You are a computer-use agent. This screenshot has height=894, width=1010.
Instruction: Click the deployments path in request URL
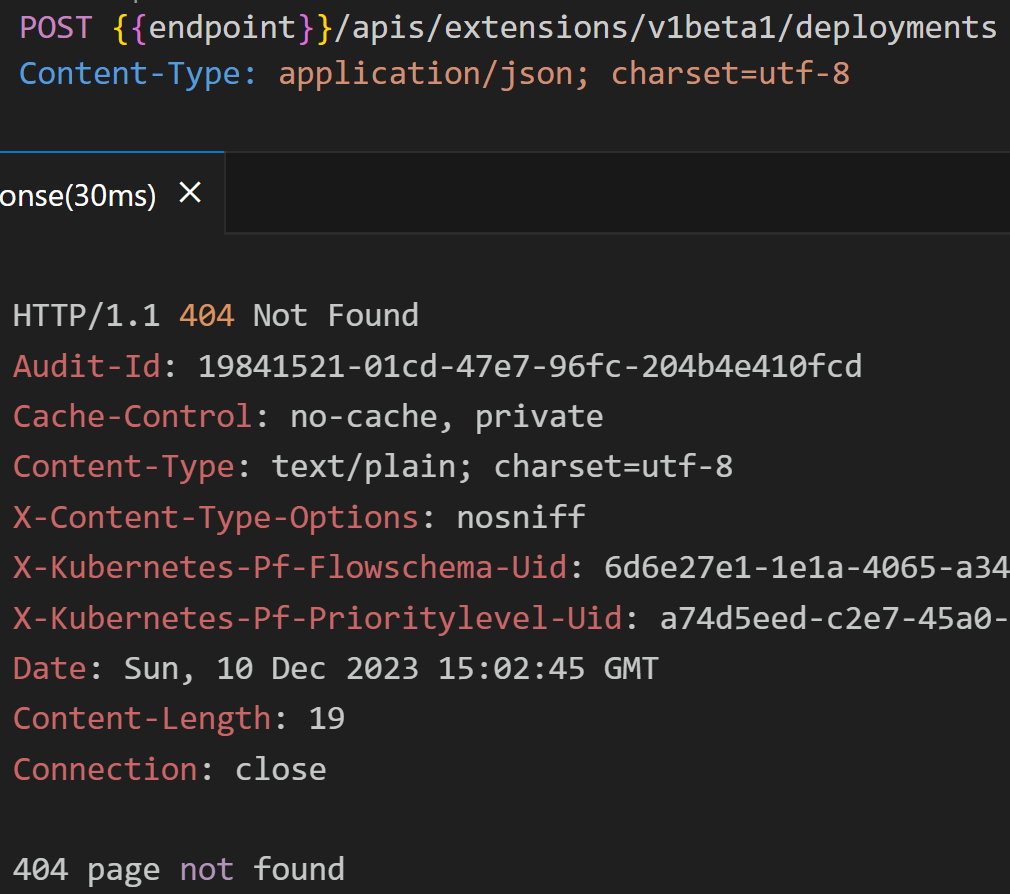coord(896,29)
